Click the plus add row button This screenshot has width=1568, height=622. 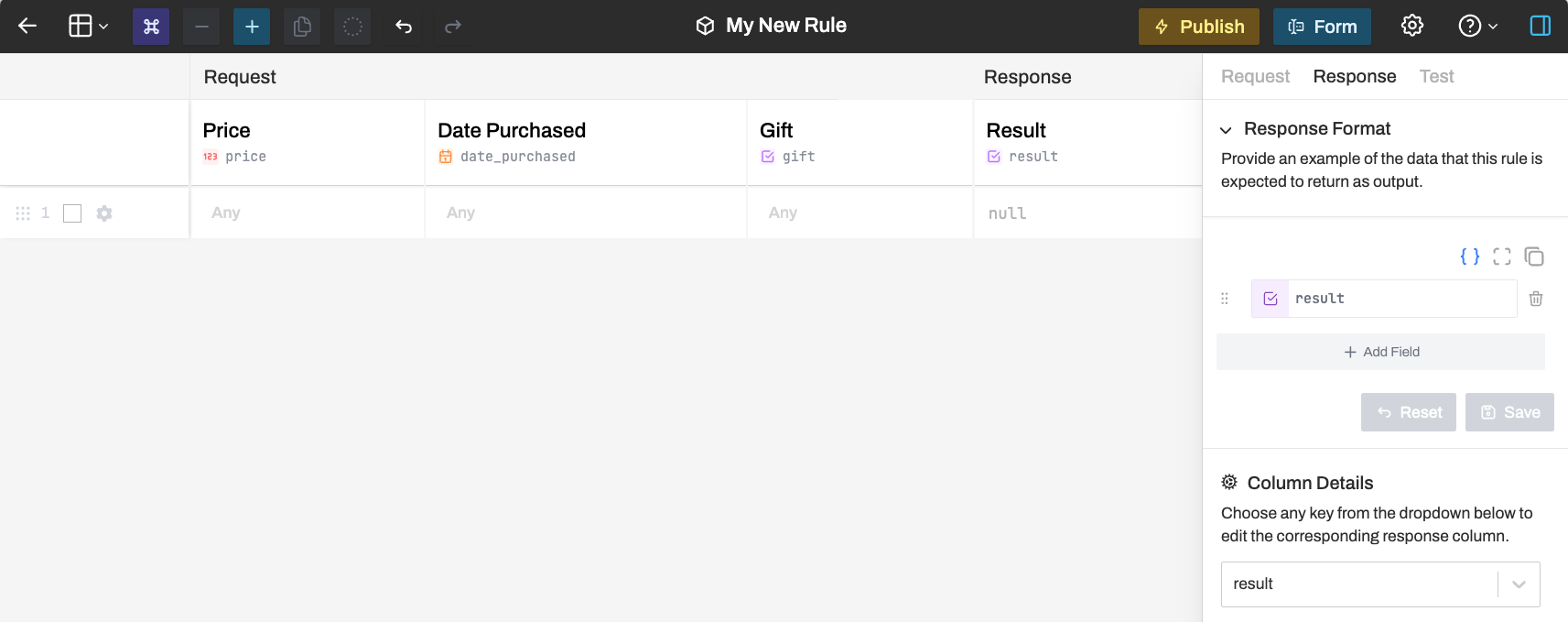(252, 27)
